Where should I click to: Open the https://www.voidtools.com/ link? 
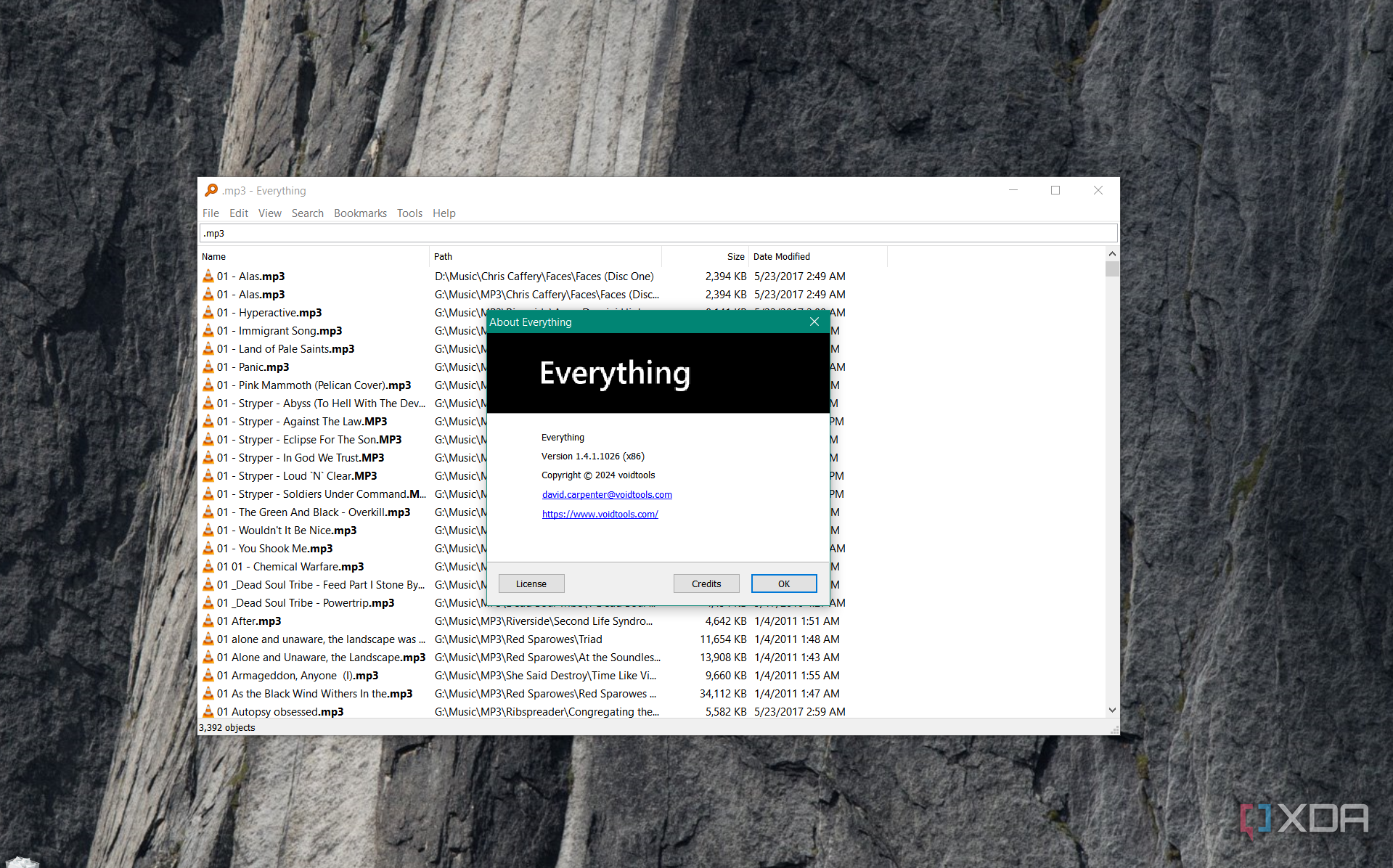click(600, 515)
